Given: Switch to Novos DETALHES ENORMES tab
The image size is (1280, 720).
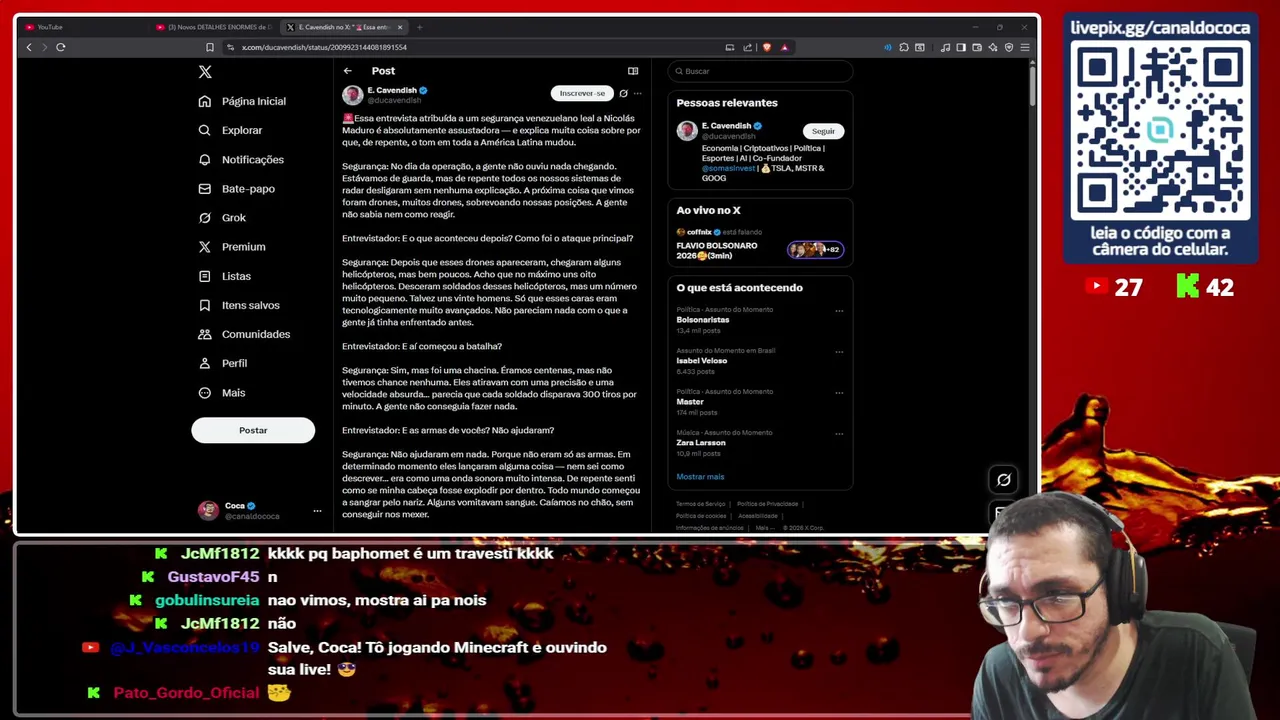Looking at the screenshot, I should [213, 27].
